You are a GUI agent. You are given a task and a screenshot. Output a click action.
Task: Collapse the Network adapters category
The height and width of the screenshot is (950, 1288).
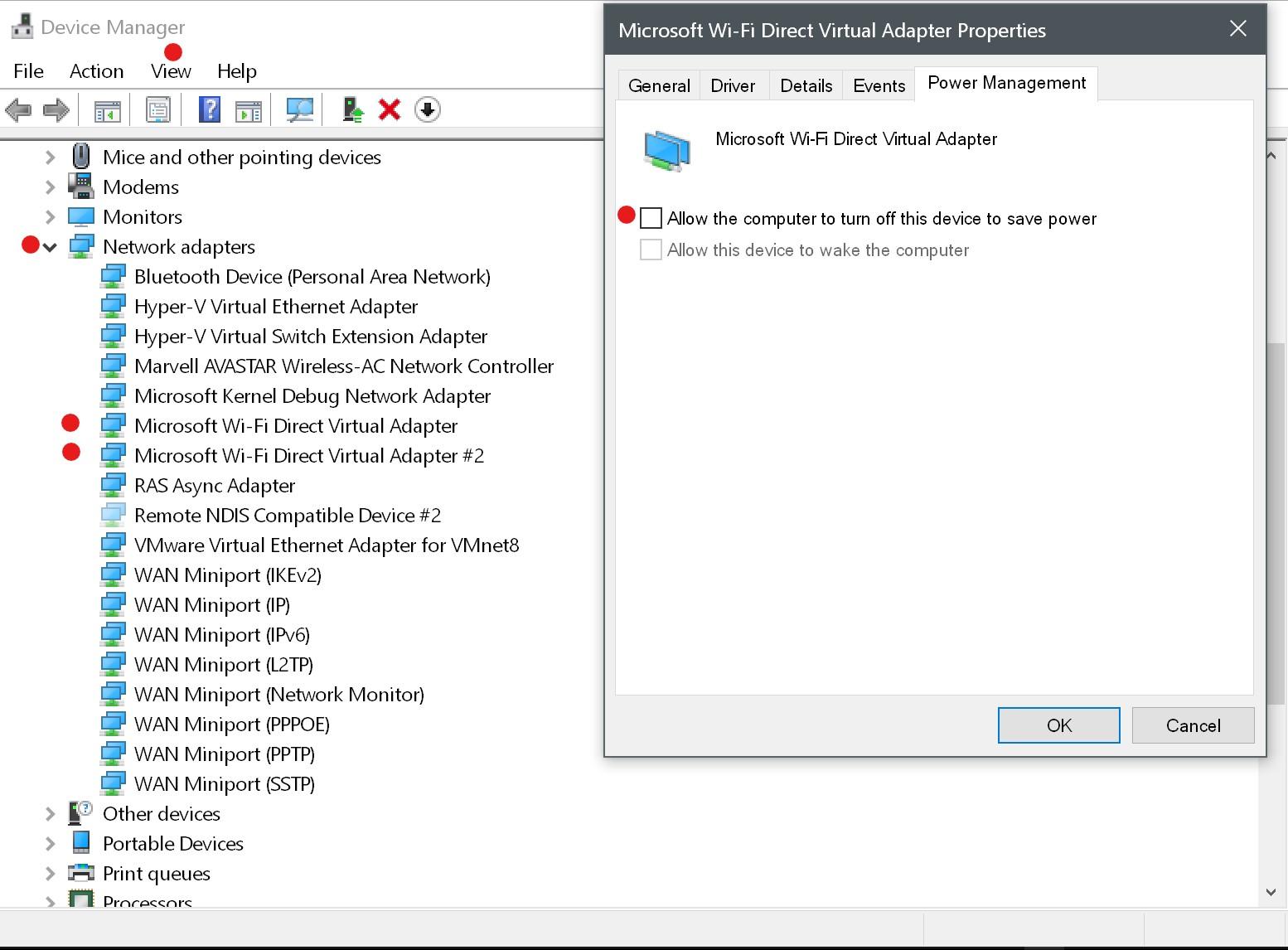(50, 247)
